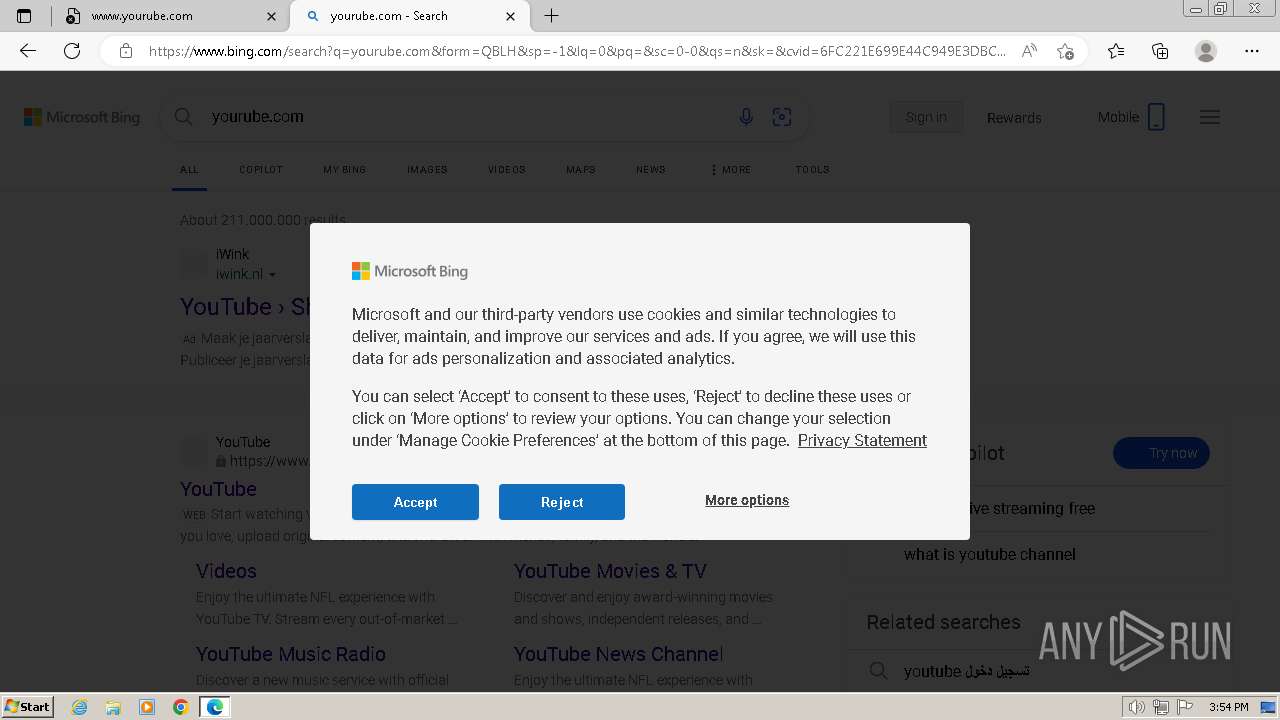
Task: Open the YouTube search result title
Action: coord(218,489)
